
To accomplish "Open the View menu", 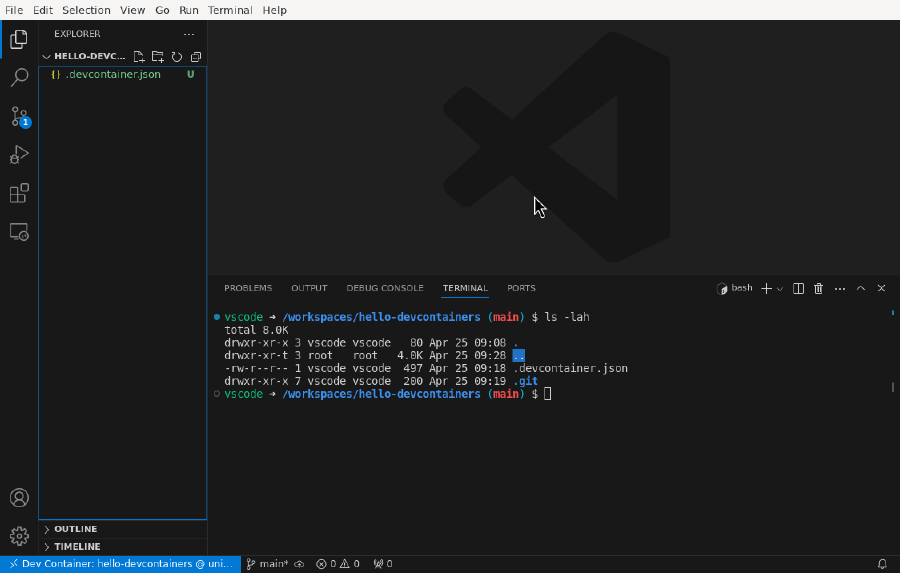I will 133,10.
